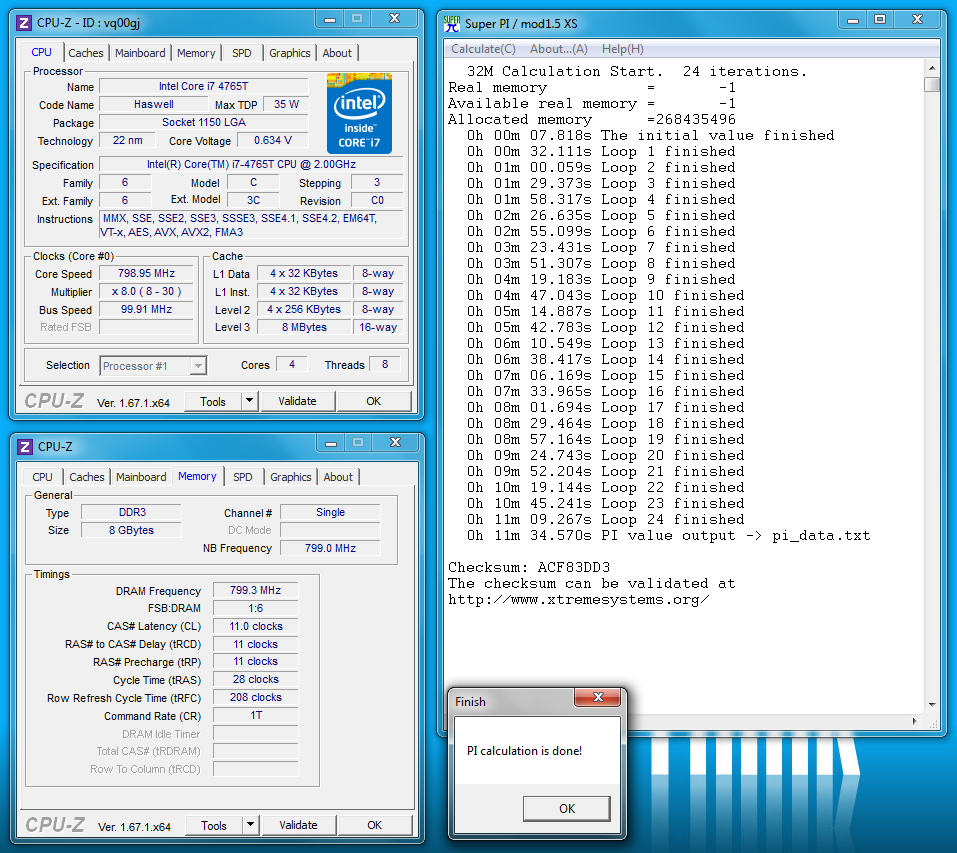Click the http://www.xtremesystems.org/ text
This screenshot has height=853, width=957.
[x=579, y=600]
